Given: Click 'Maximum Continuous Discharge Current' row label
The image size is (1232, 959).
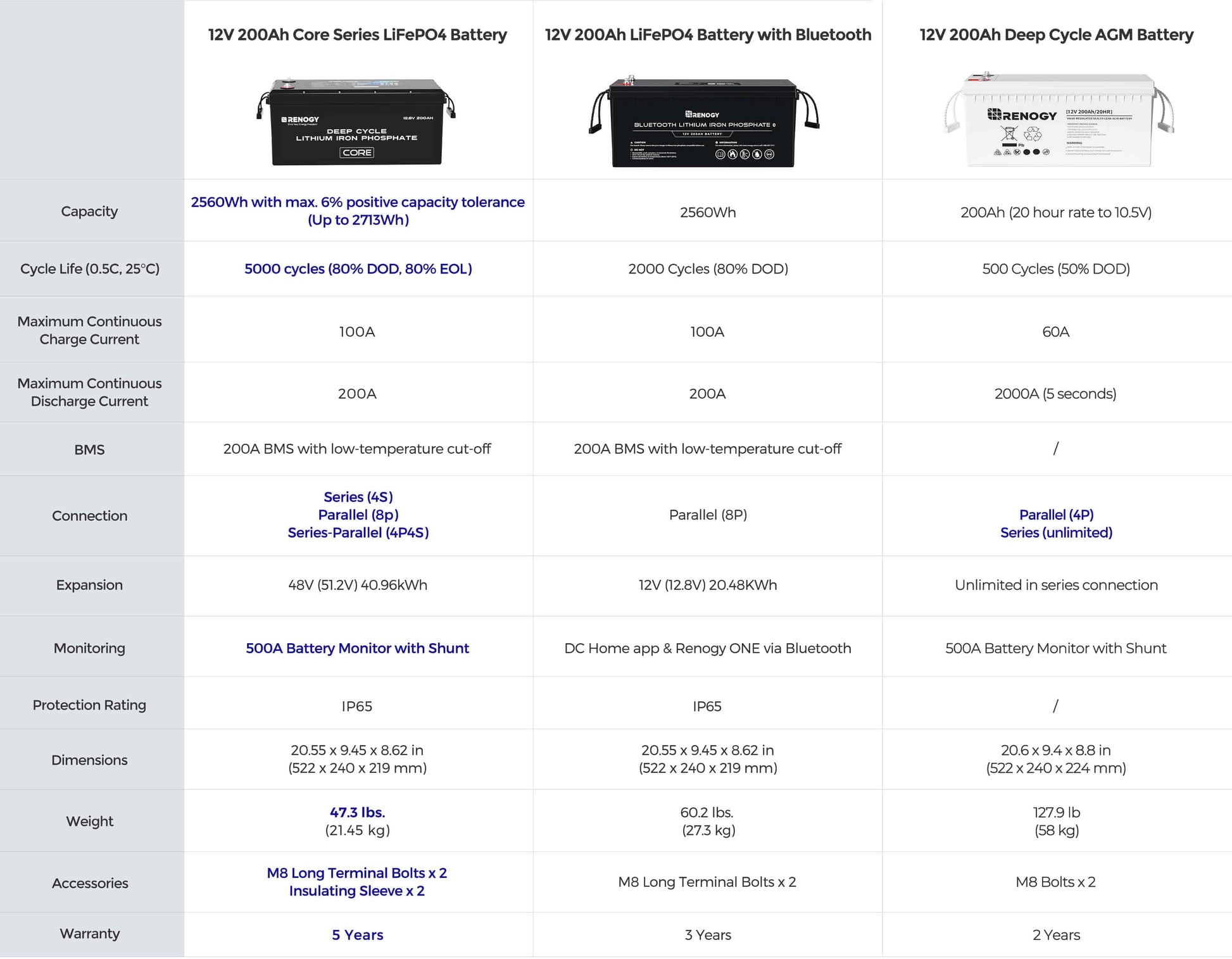Looking at the screenshot, I should click(x=89, y=392).
